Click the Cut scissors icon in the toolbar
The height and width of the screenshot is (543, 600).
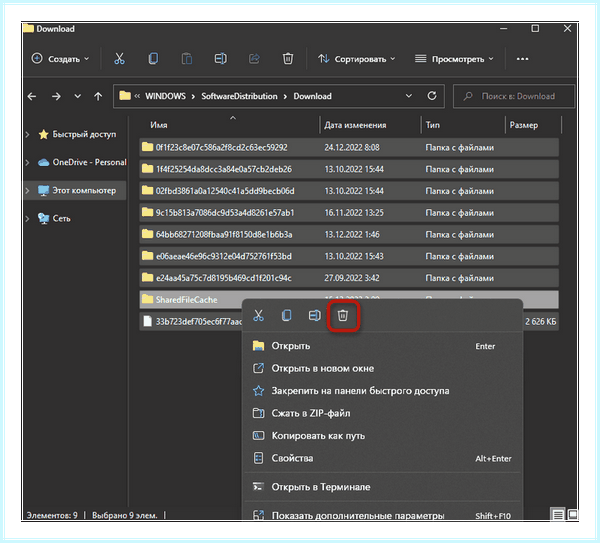click(x=119, y=59)
